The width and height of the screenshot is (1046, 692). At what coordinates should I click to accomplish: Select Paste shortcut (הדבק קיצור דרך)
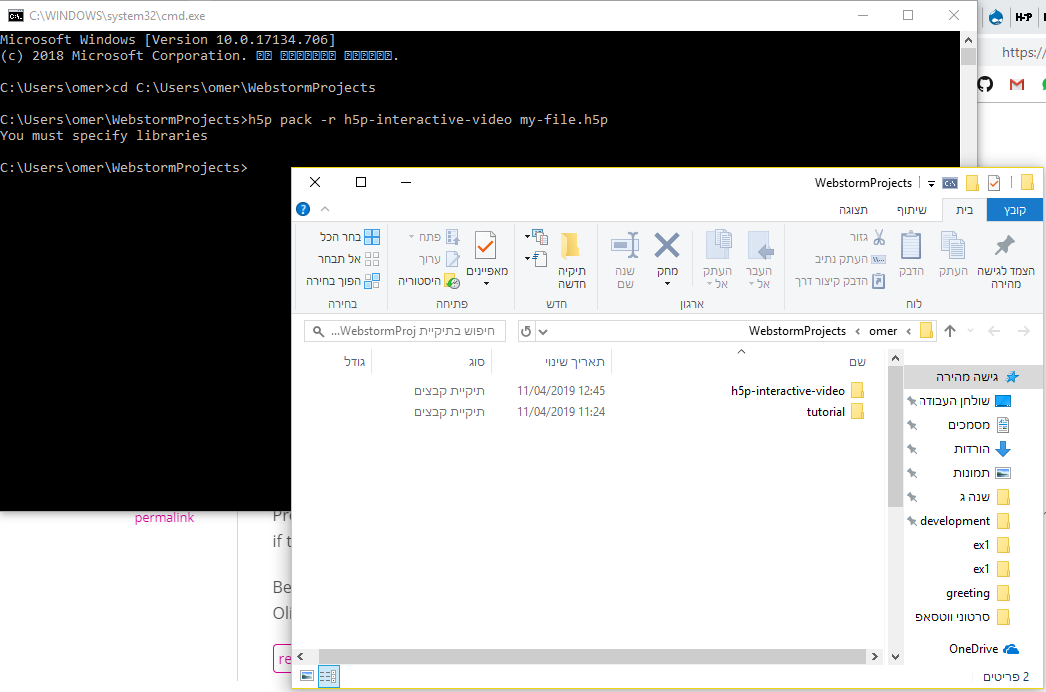coord(840,281)
